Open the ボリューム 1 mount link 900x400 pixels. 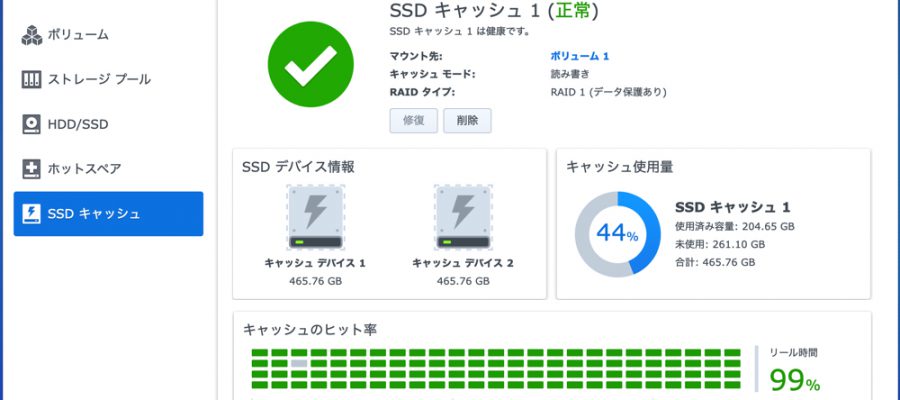(580, 56)
